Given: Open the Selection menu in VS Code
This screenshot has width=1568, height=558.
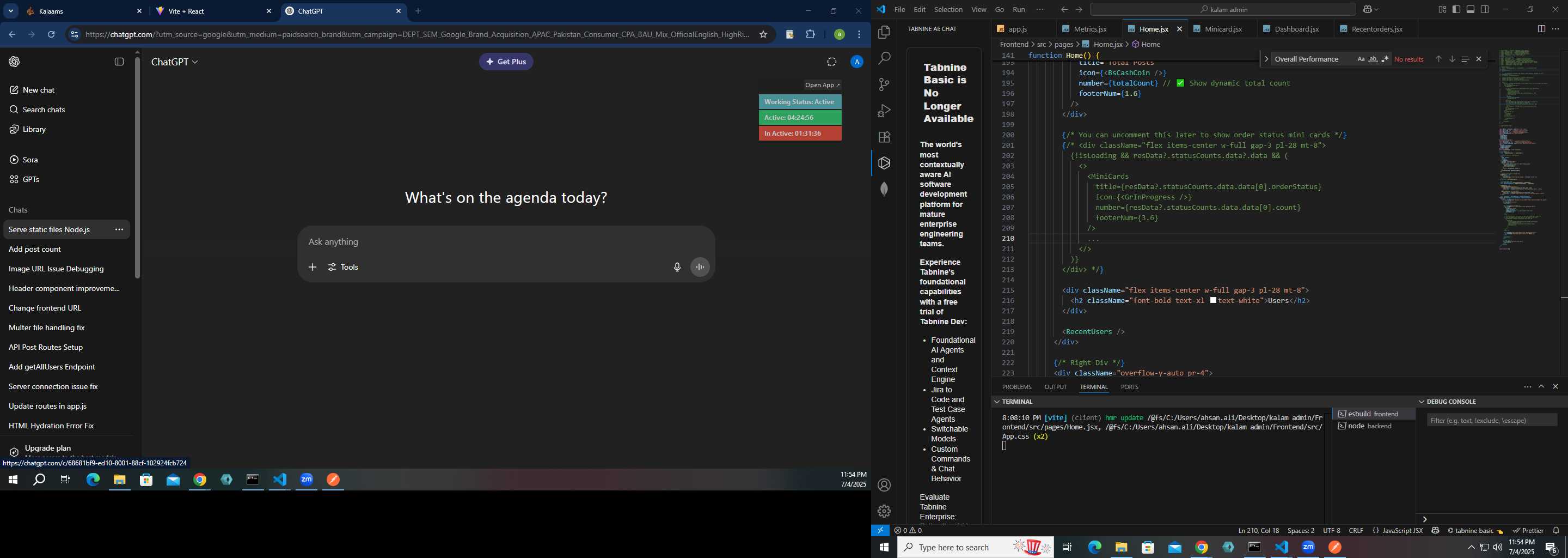Looking at the screenshot, I should tap(948, 10).
